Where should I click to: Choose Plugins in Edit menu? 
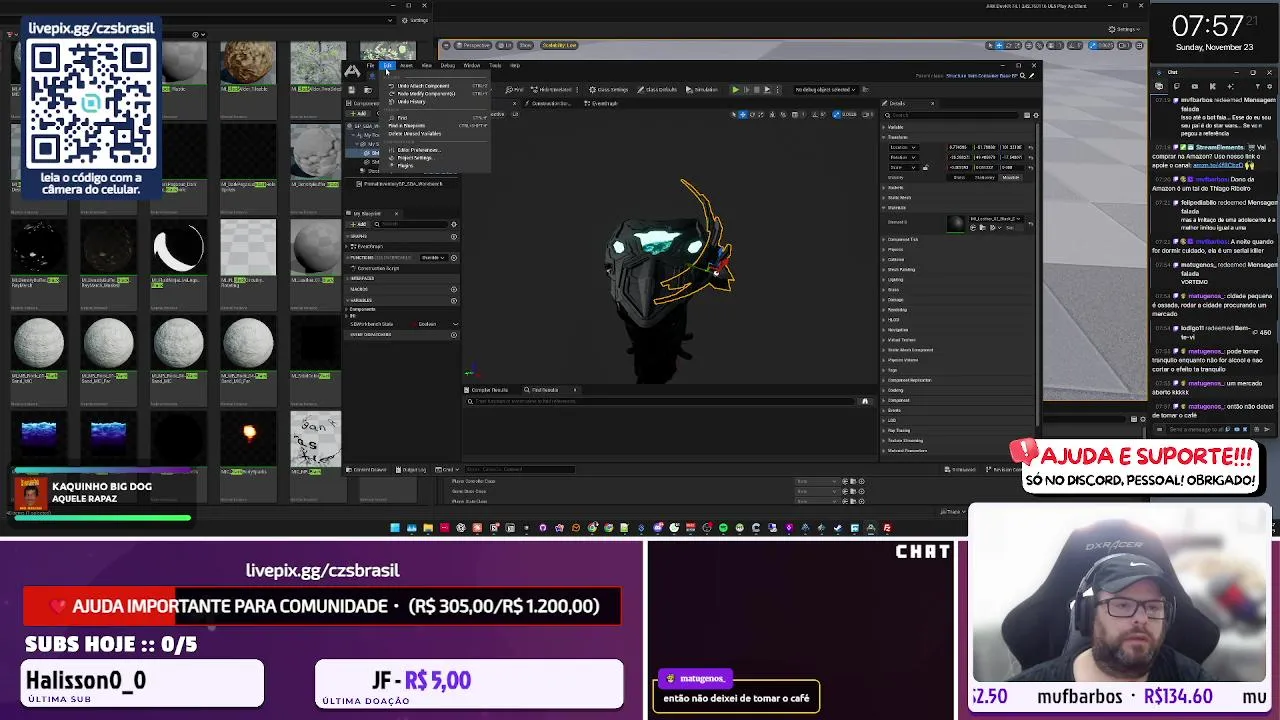tap(405, 166)
